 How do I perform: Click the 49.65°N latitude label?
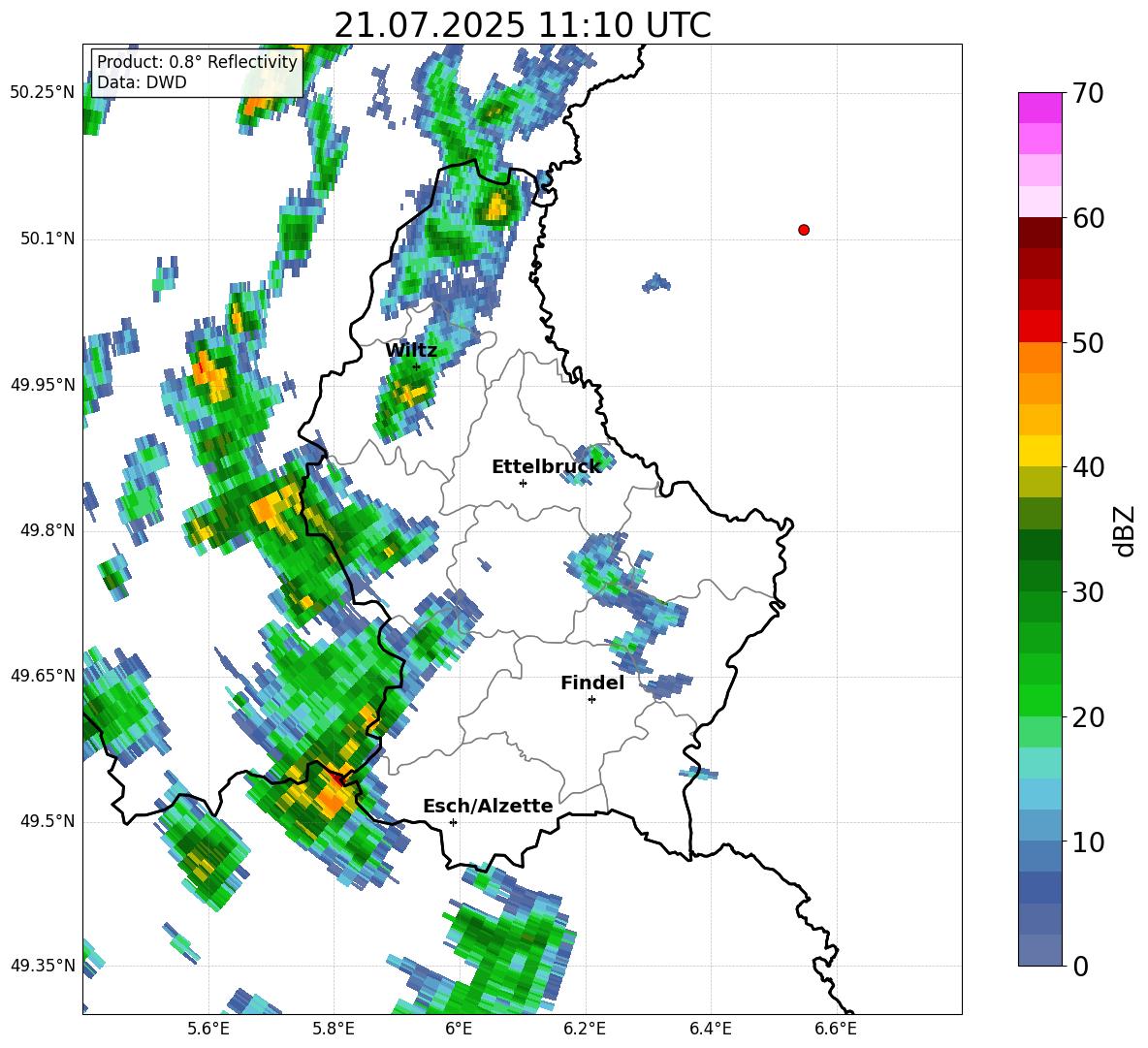[43, 675]
